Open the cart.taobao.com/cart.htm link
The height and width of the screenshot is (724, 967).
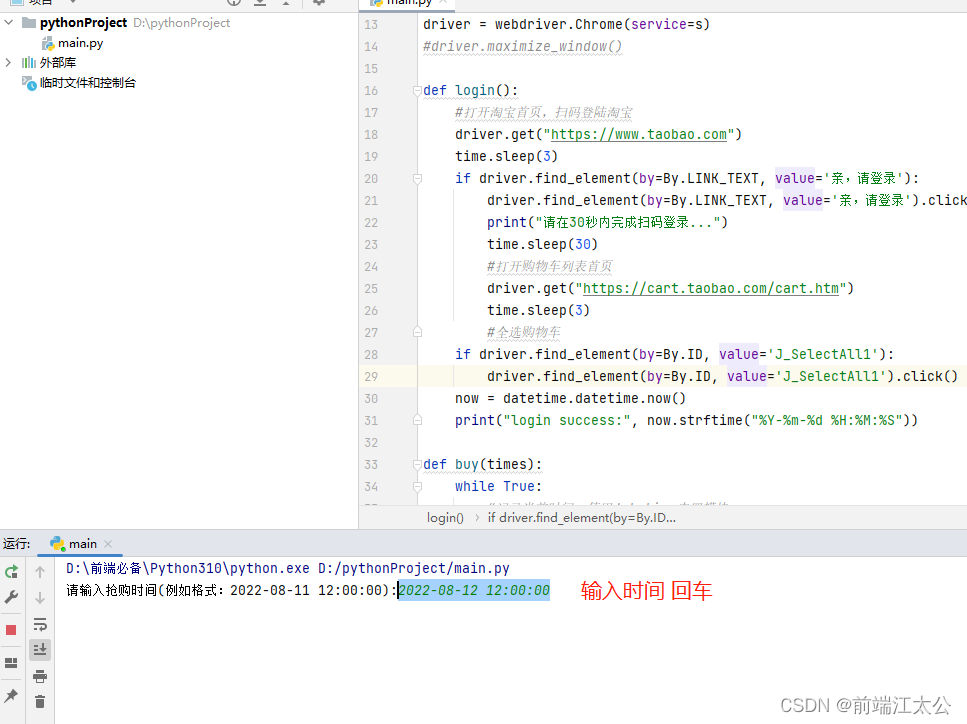click(710, 289)
